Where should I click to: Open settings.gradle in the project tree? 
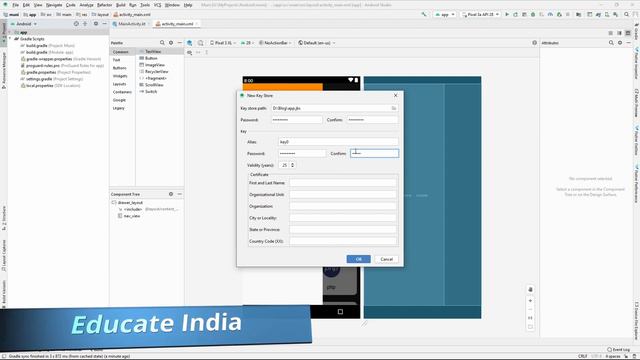point(39,79)
